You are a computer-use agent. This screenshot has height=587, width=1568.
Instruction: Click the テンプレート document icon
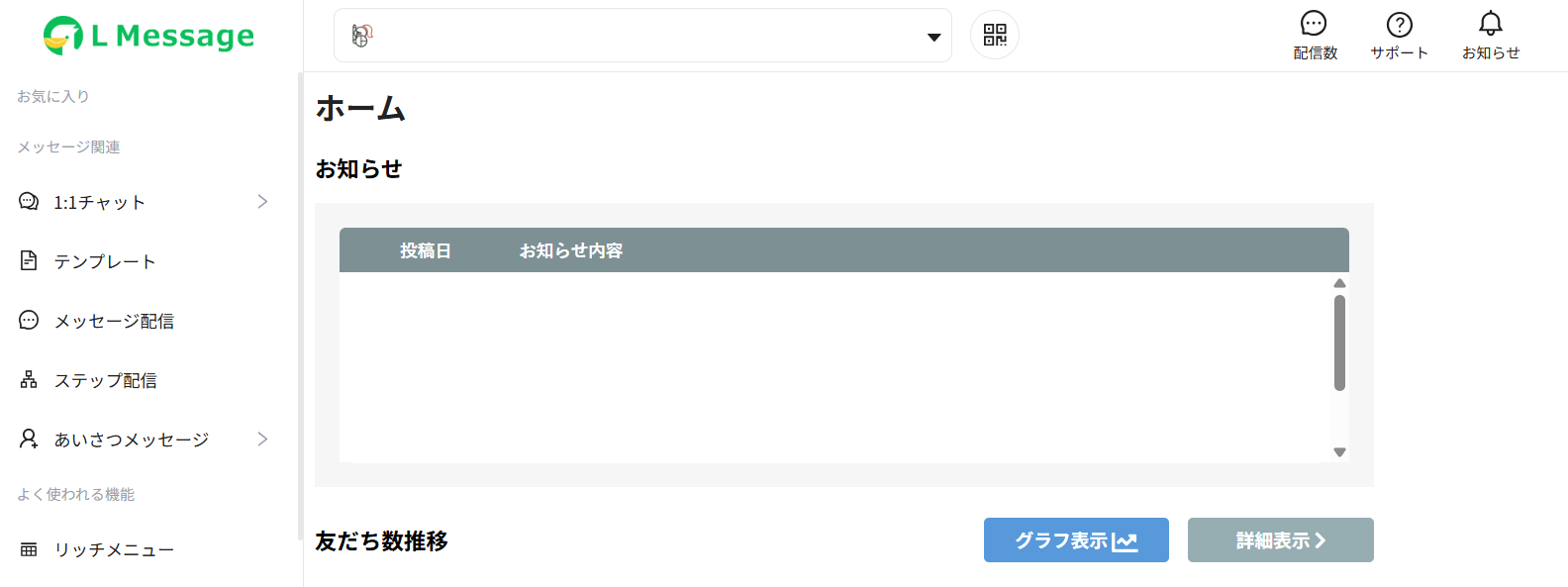click(x=29, y=260)
